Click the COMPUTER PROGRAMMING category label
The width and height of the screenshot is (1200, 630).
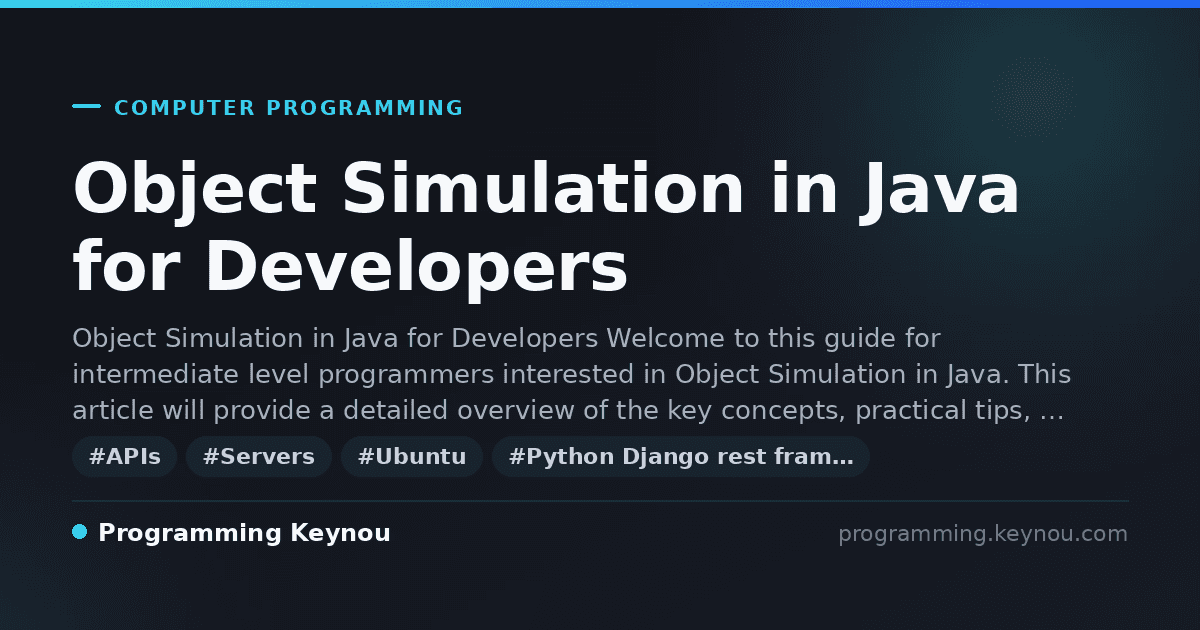coord(289,108)
